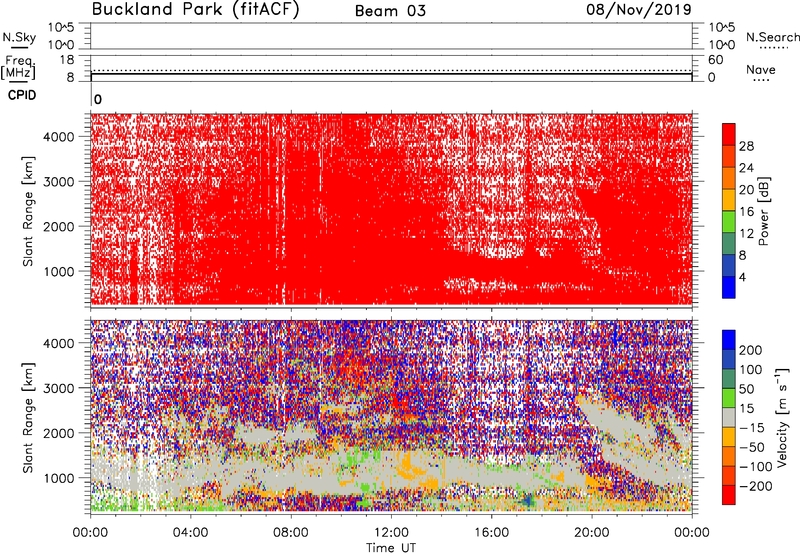Viewport: 800px width, 554px height.
Task: Pick the Velocity segment between -200 and -100
Action: coord(729,476)
